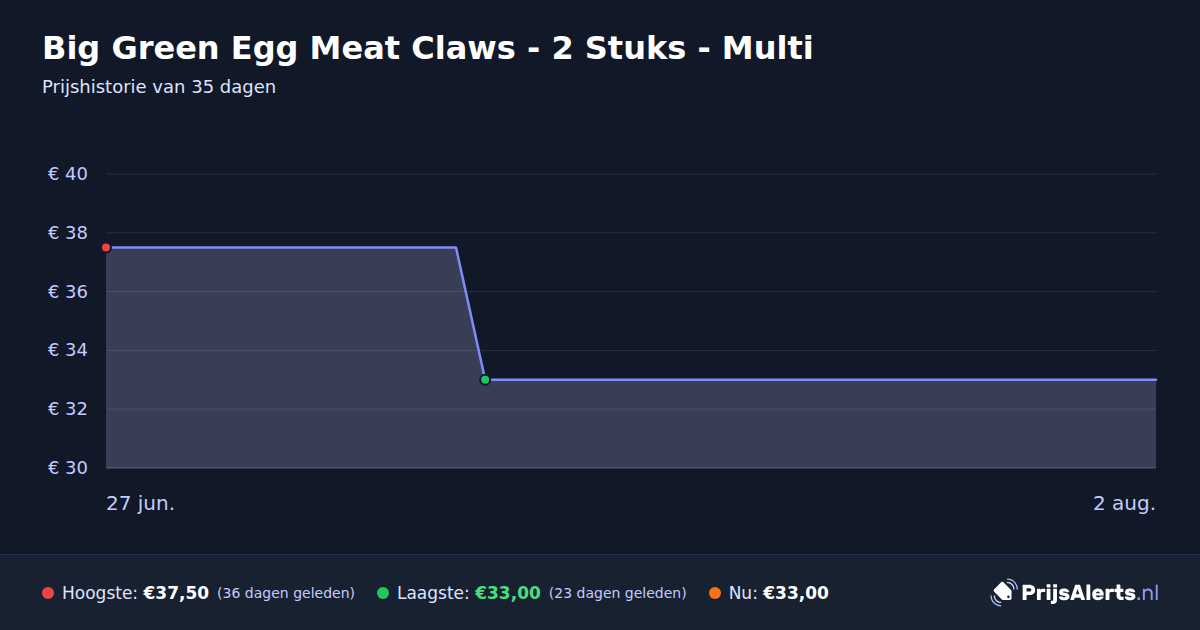Click the € 34 axis label
The width and height of the screenshot is (1200, 630).
coord(68,350)
